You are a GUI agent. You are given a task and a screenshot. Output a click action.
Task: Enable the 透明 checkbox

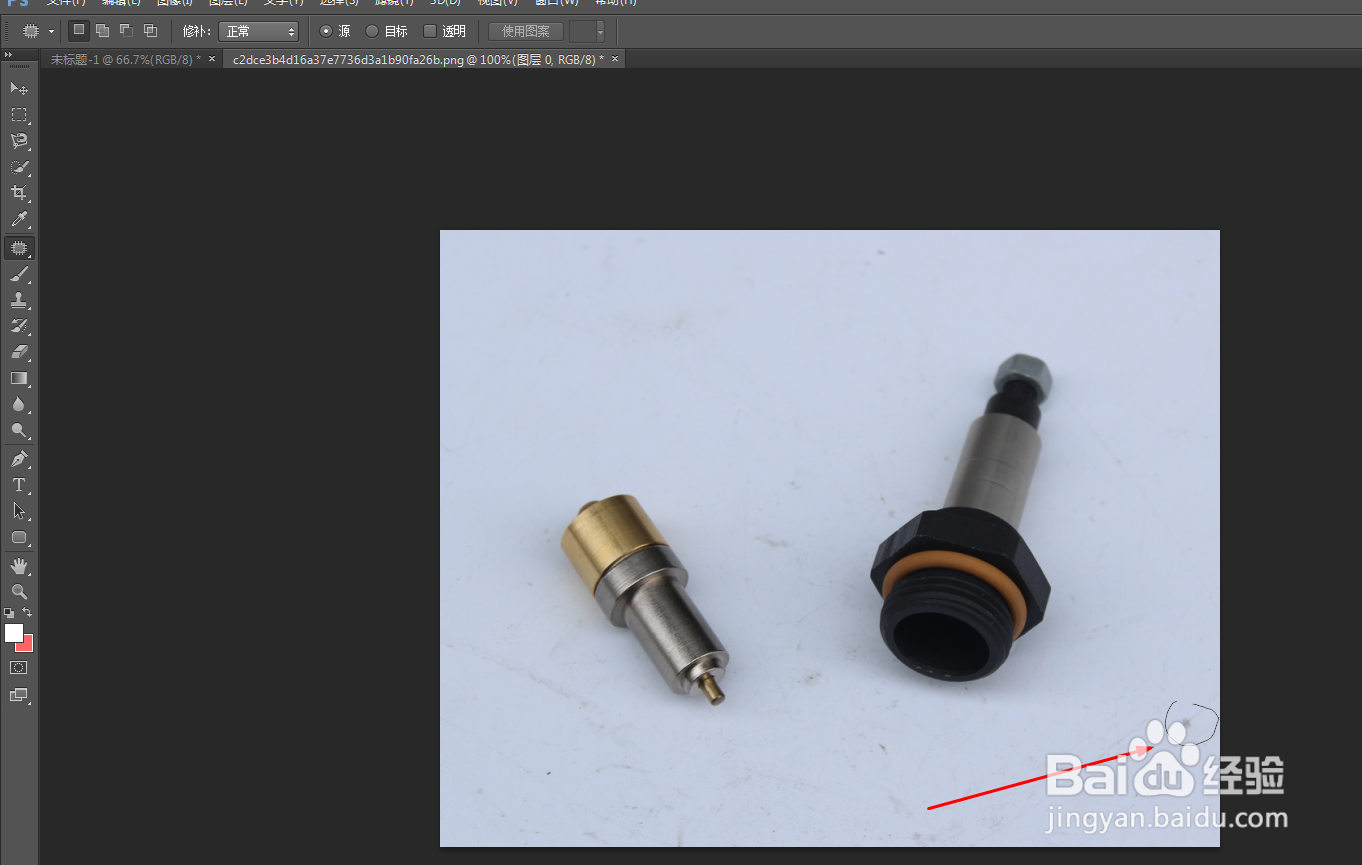click(430, 31)
